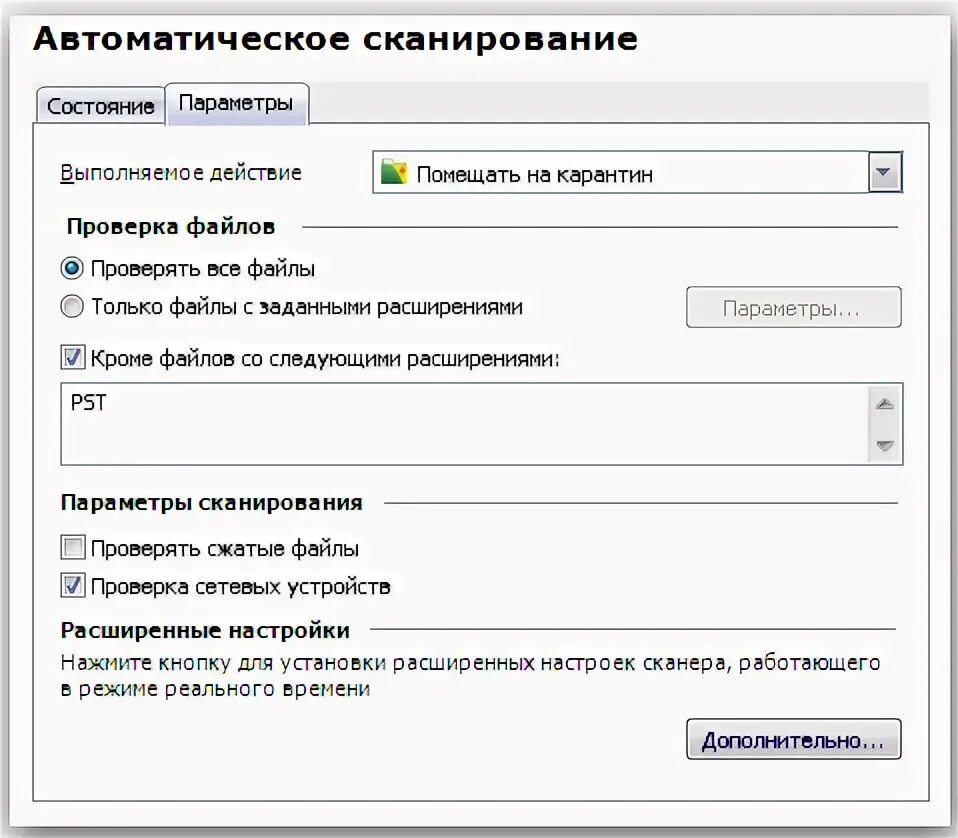Click the Автоматическое сканирование title
958x838 pixels.
coord(335,38)
